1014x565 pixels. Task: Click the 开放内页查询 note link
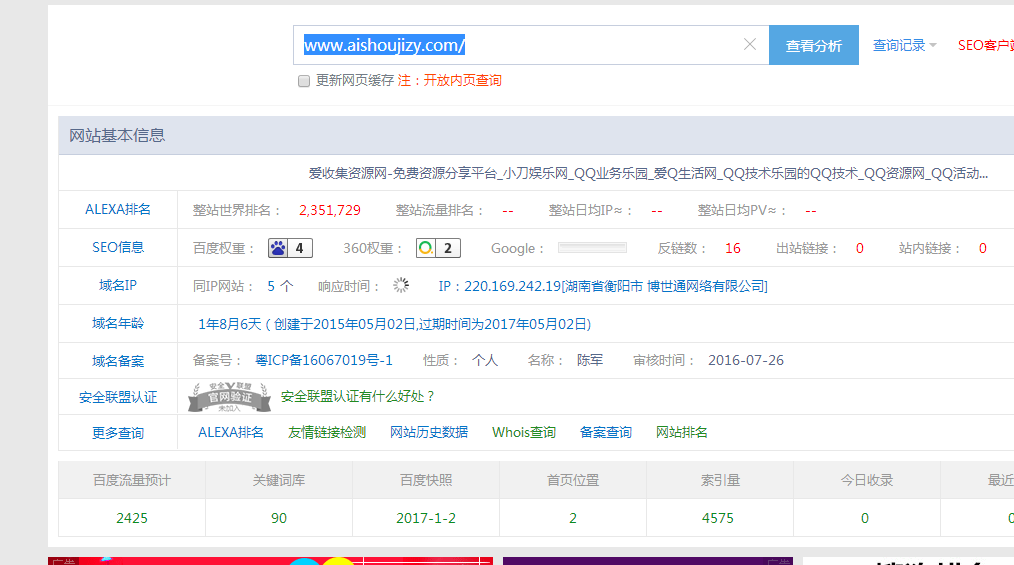462,80
